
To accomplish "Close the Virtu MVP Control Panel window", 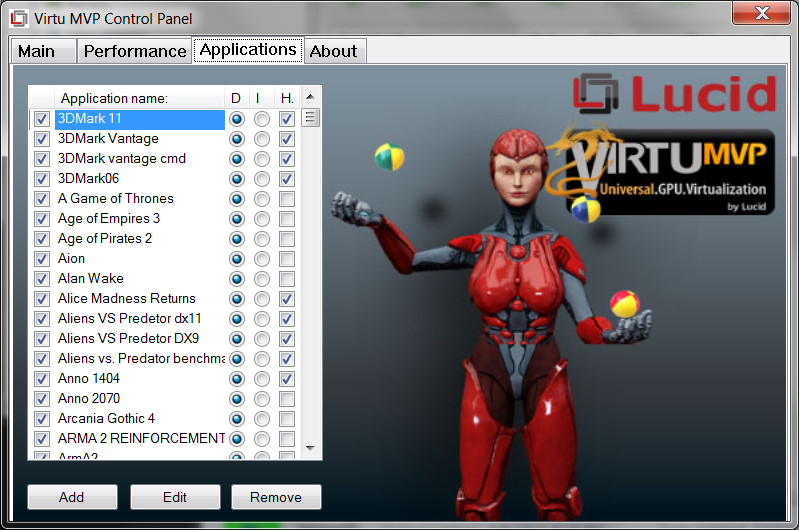I will click(761, 13).
